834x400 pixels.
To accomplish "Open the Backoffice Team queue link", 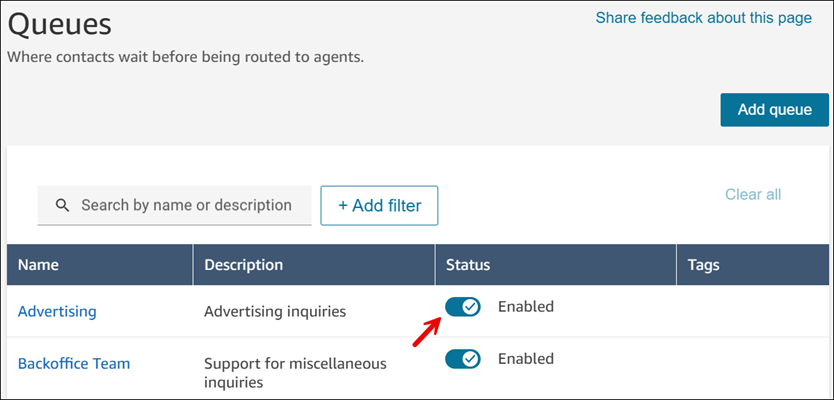I will pyautogui.click(x=74, y=363).
